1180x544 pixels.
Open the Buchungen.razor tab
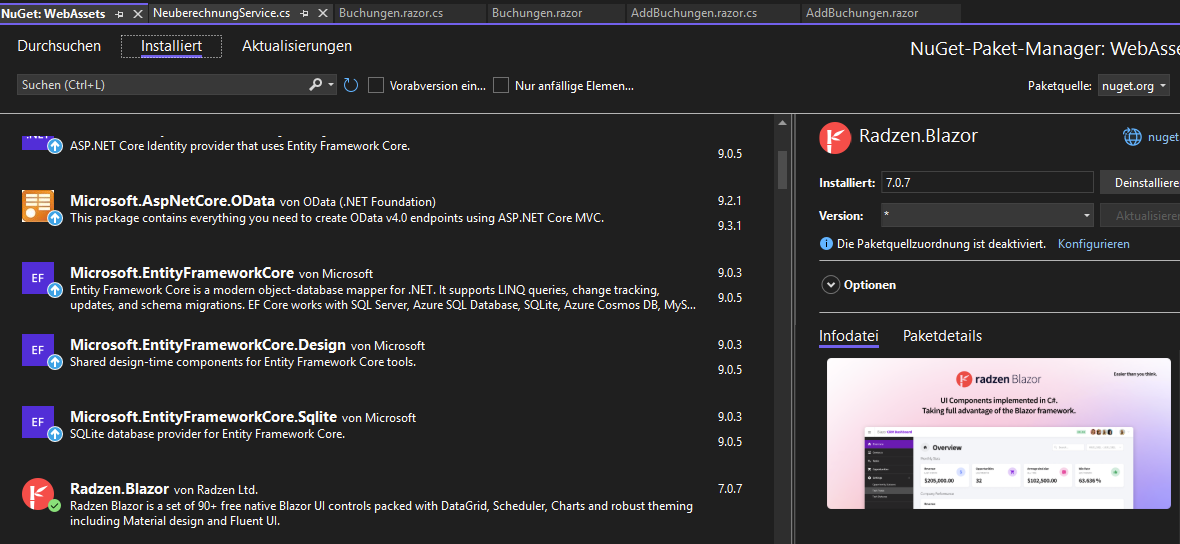pyautogui.click(x=537, y=14)
